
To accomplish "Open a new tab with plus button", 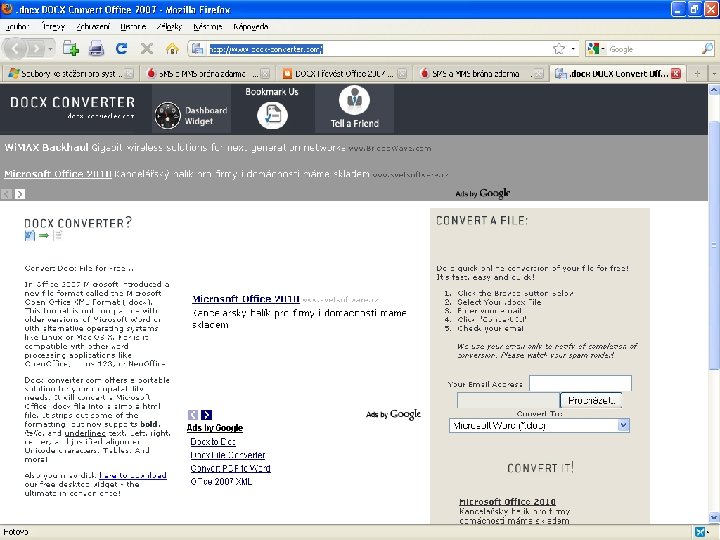I will (x=697, y=73).
